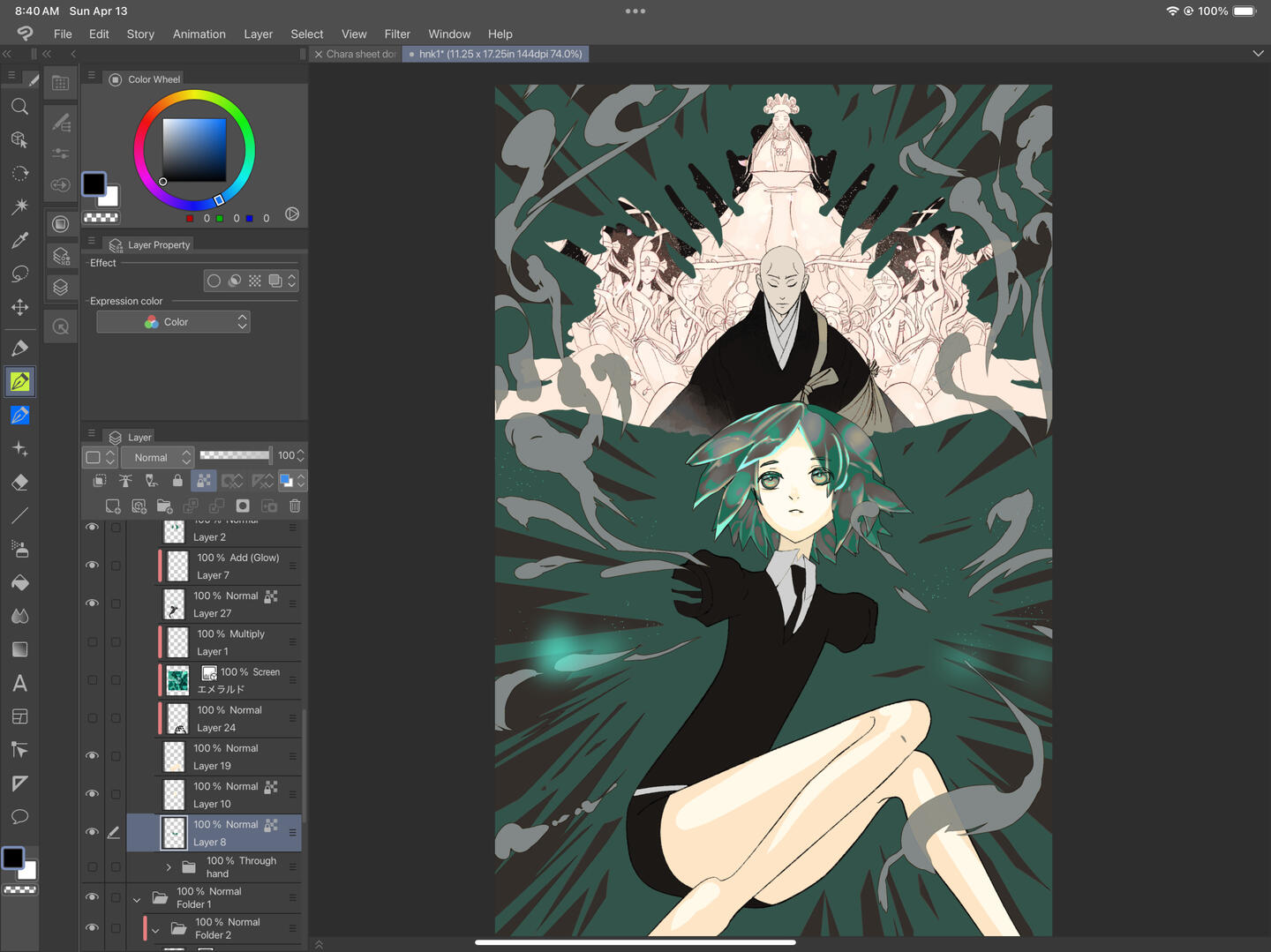Create a new layer folder
The height and width of the screenshot is (952, 1271).
(164, 506)
